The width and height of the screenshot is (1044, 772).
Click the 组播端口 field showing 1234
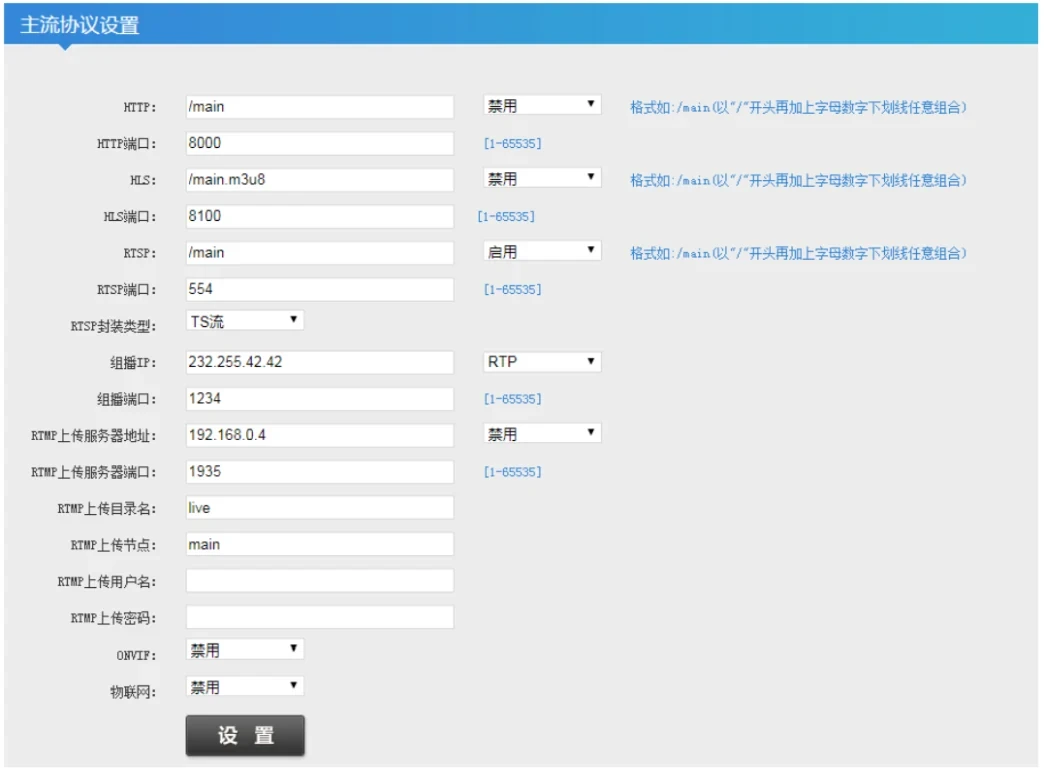[320, 399]
